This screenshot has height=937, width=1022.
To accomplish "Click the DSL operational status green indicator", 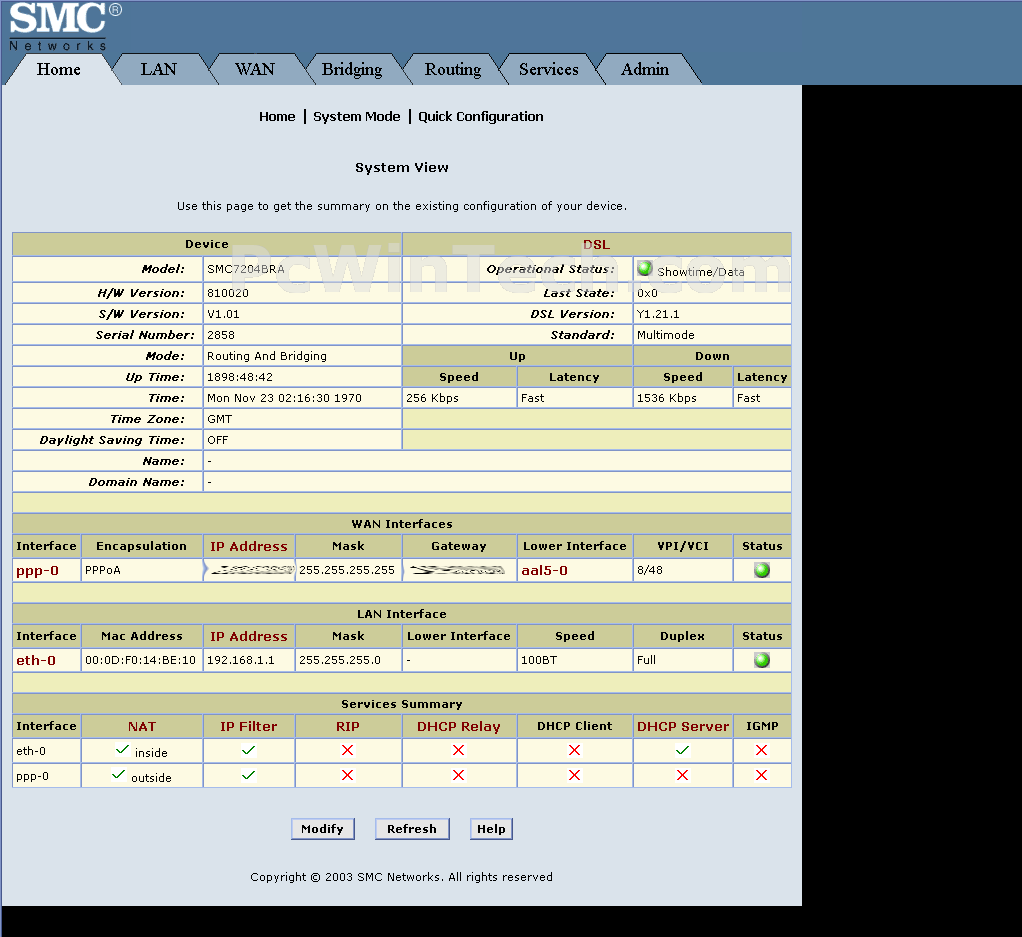I will (x=645, y=268).
